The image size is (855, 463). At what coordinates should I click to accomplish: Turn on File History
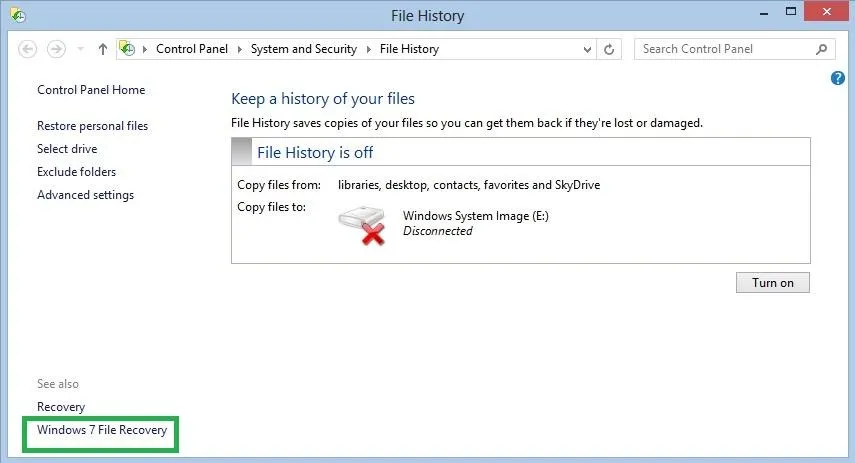[773, 282]
